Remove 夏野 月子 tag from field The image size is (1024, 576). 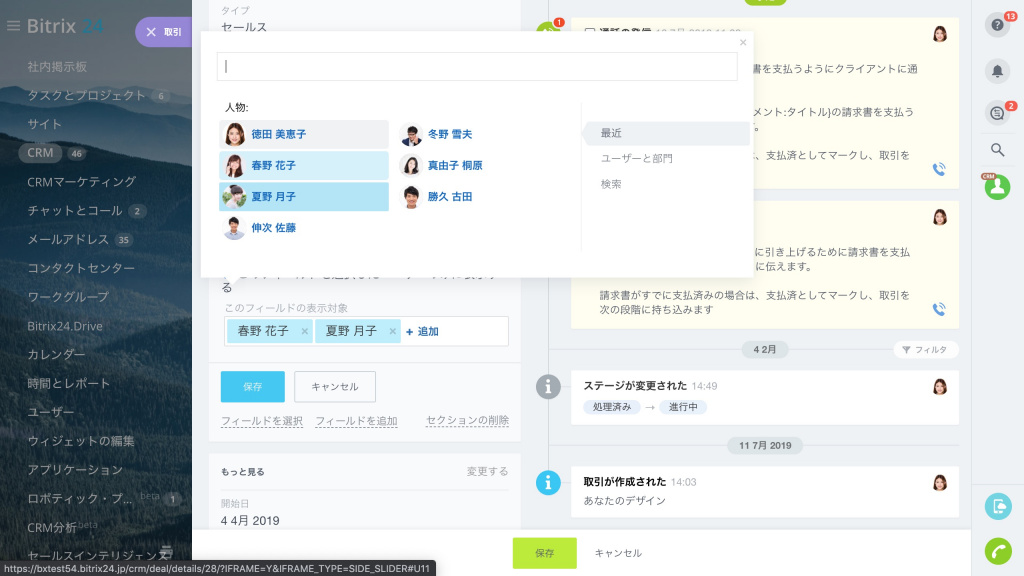(x=392, y=331)
